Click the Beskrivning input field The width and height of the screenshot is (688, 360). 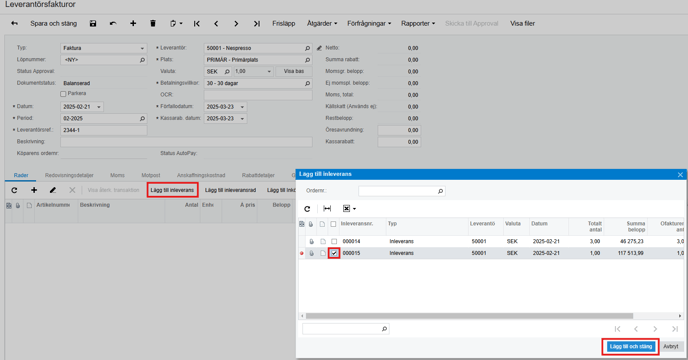tap(186, 142)
